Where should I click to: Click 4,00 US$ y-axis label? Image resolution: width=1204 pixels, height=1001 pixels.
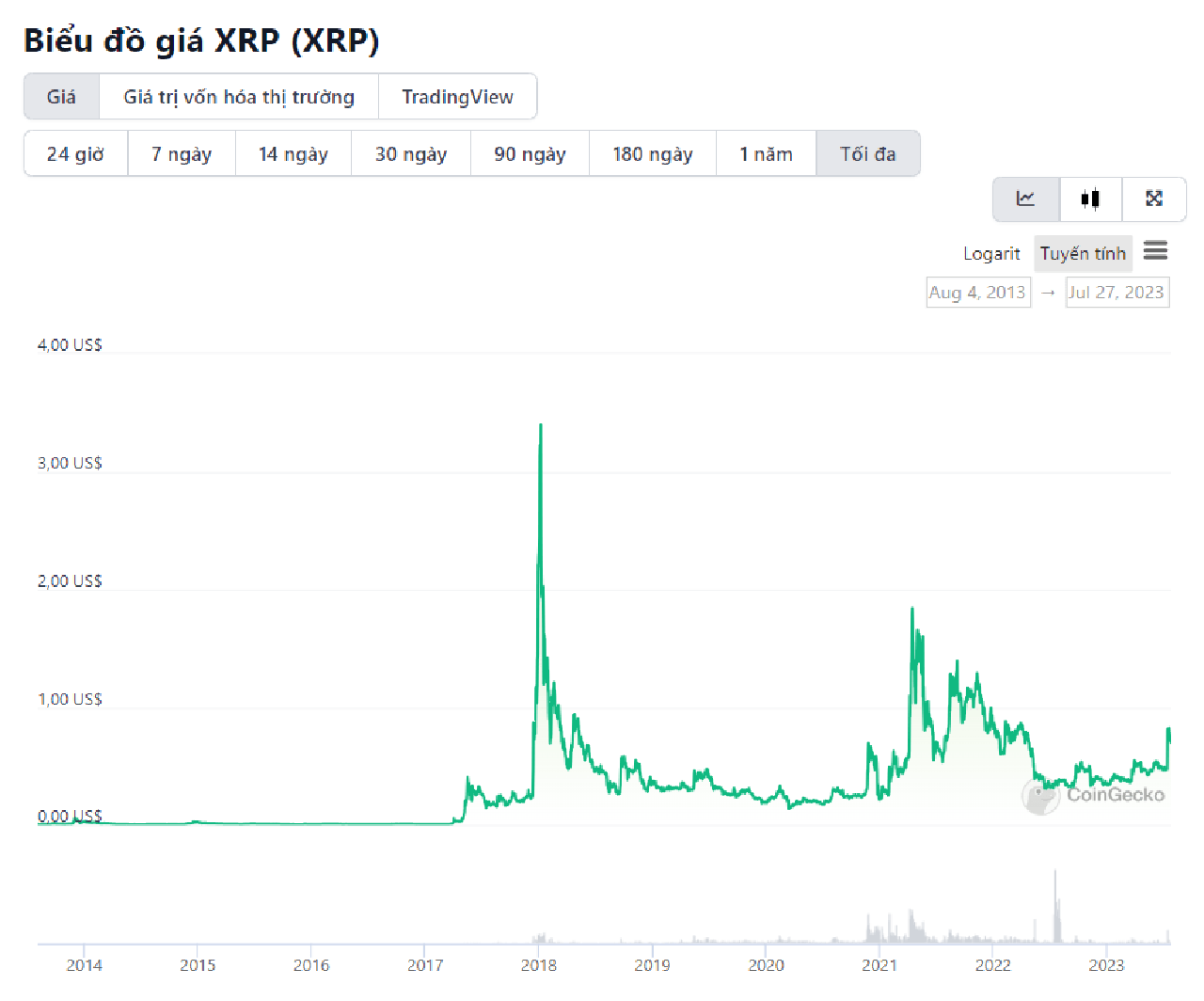(x=70, y=345)
